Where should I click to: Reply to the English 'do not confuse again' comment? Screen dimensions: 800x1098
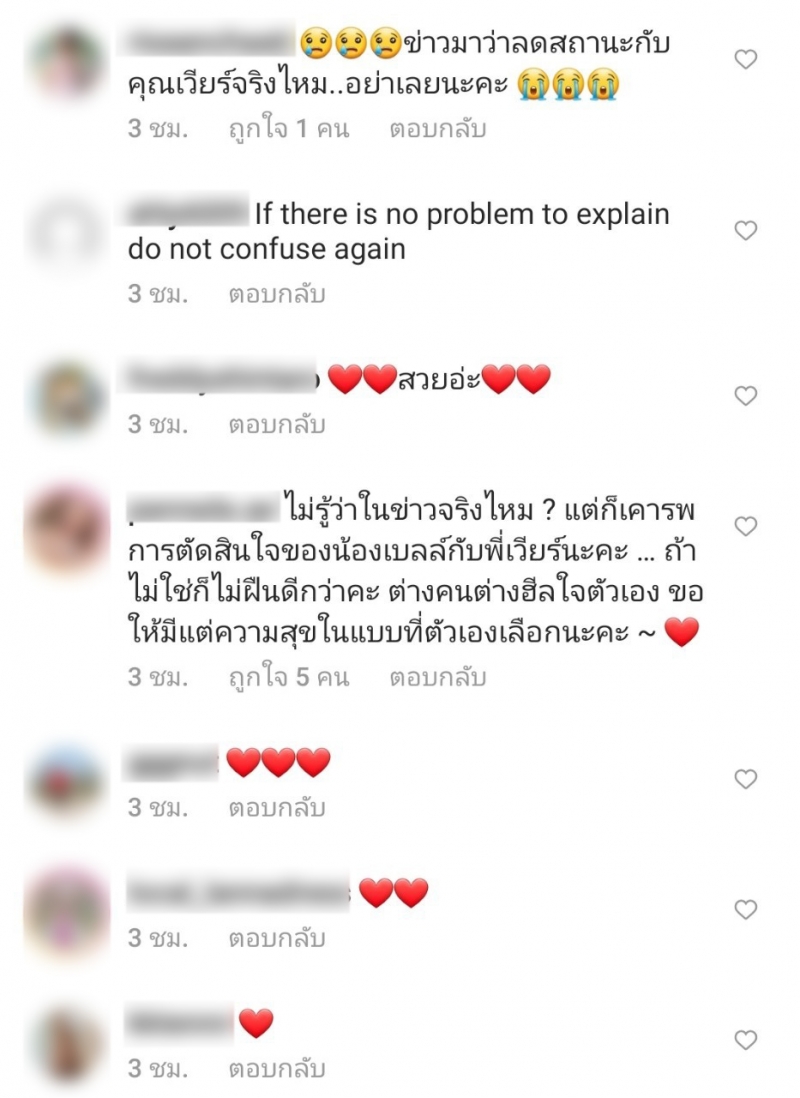[277, 294]
